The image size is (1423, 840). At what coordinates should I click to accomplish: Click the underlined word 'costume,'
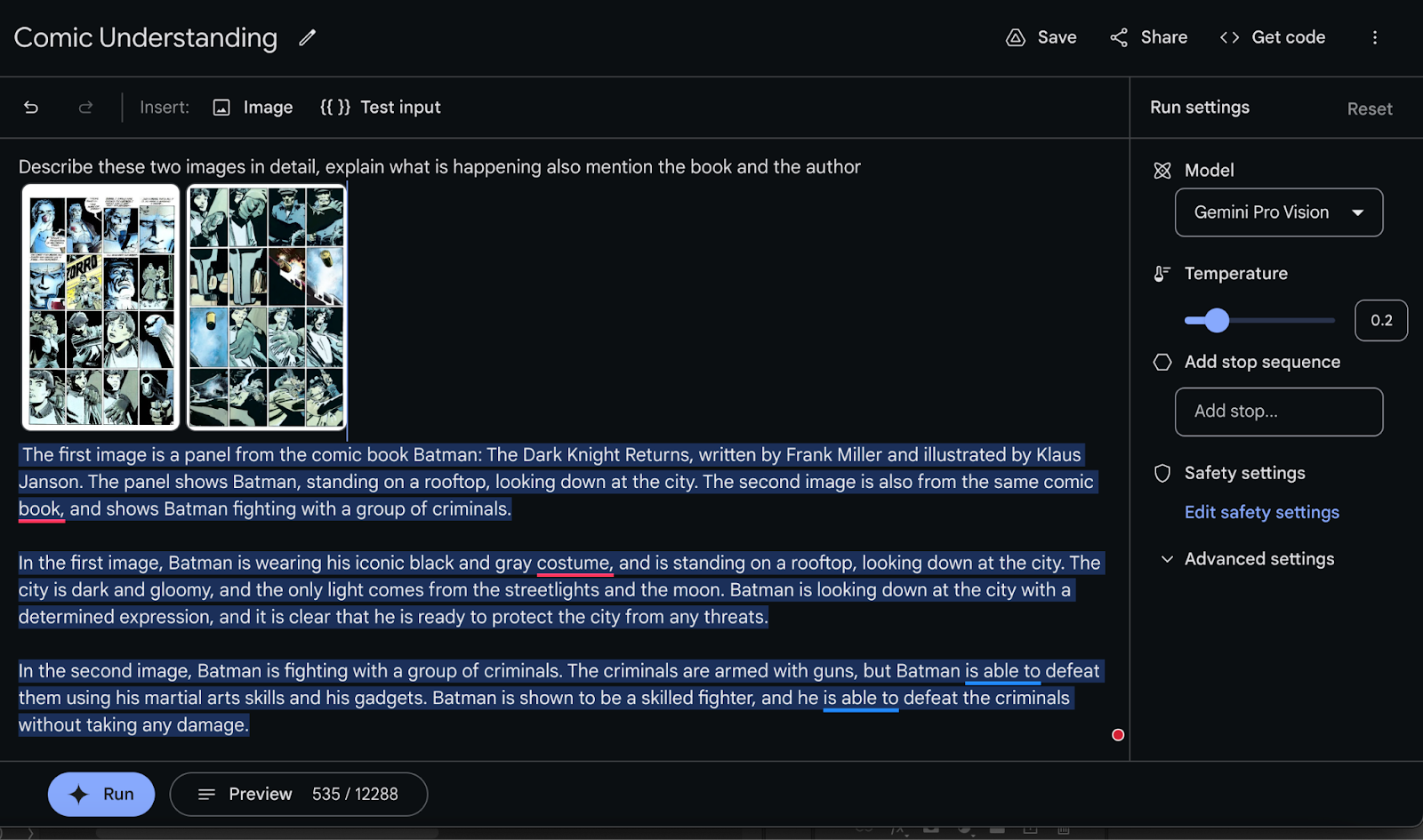(575, 563)
